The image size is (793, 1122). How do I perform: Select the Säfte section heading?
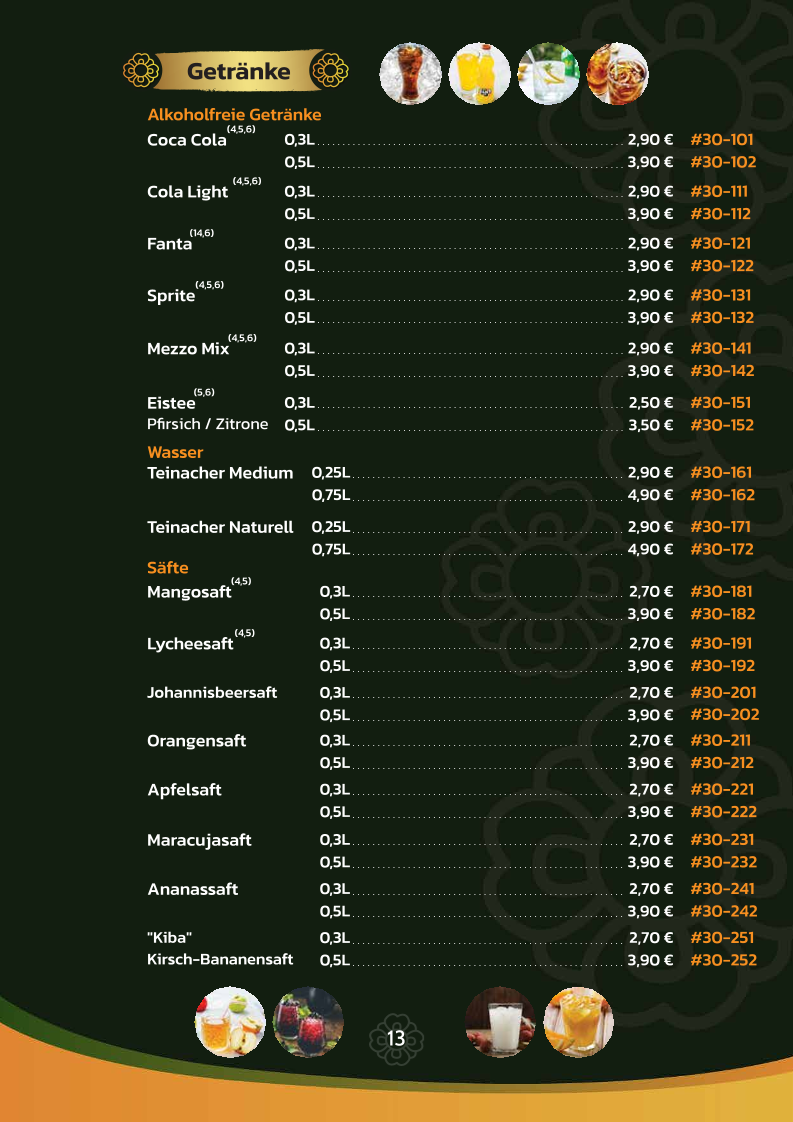coord(167,567)
